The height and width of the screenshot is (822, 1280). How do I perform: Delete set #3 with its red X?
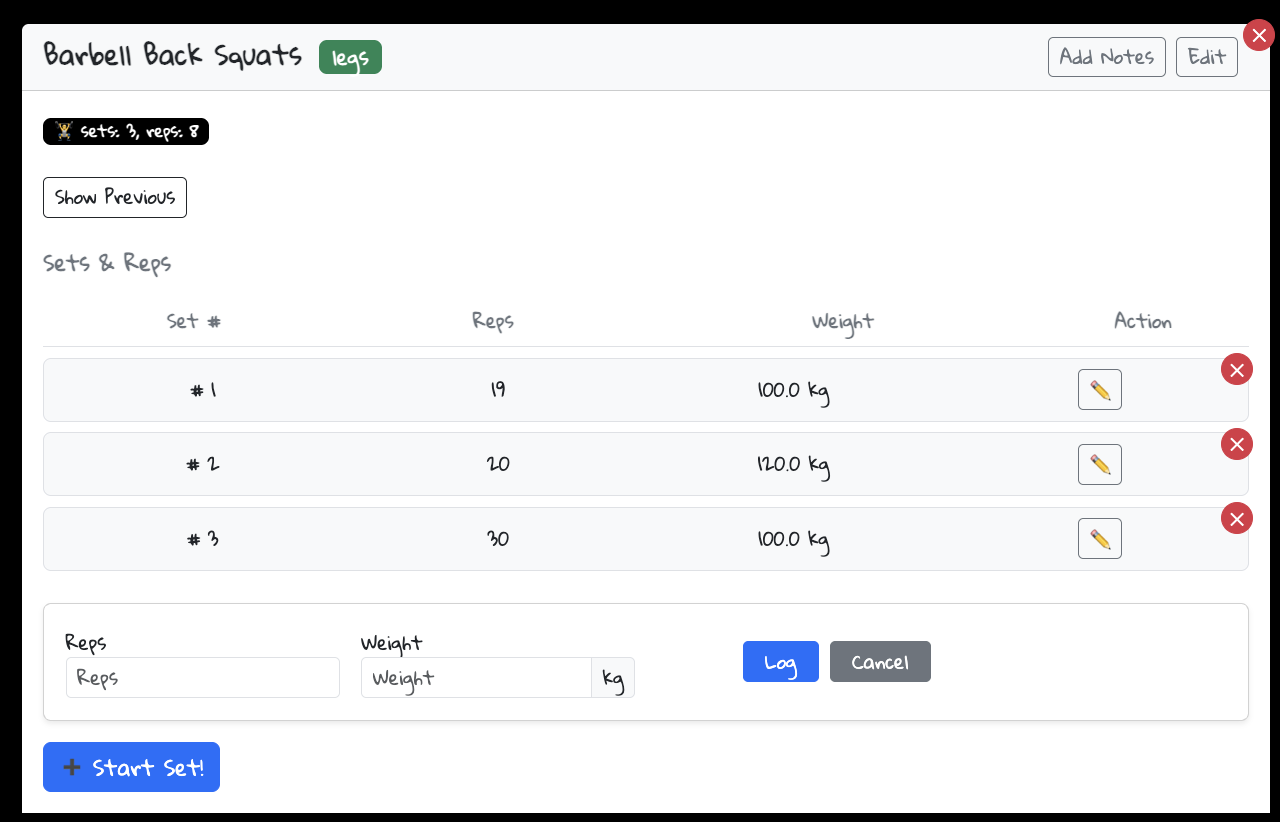pyautogui.click(x=1237, y=519)
